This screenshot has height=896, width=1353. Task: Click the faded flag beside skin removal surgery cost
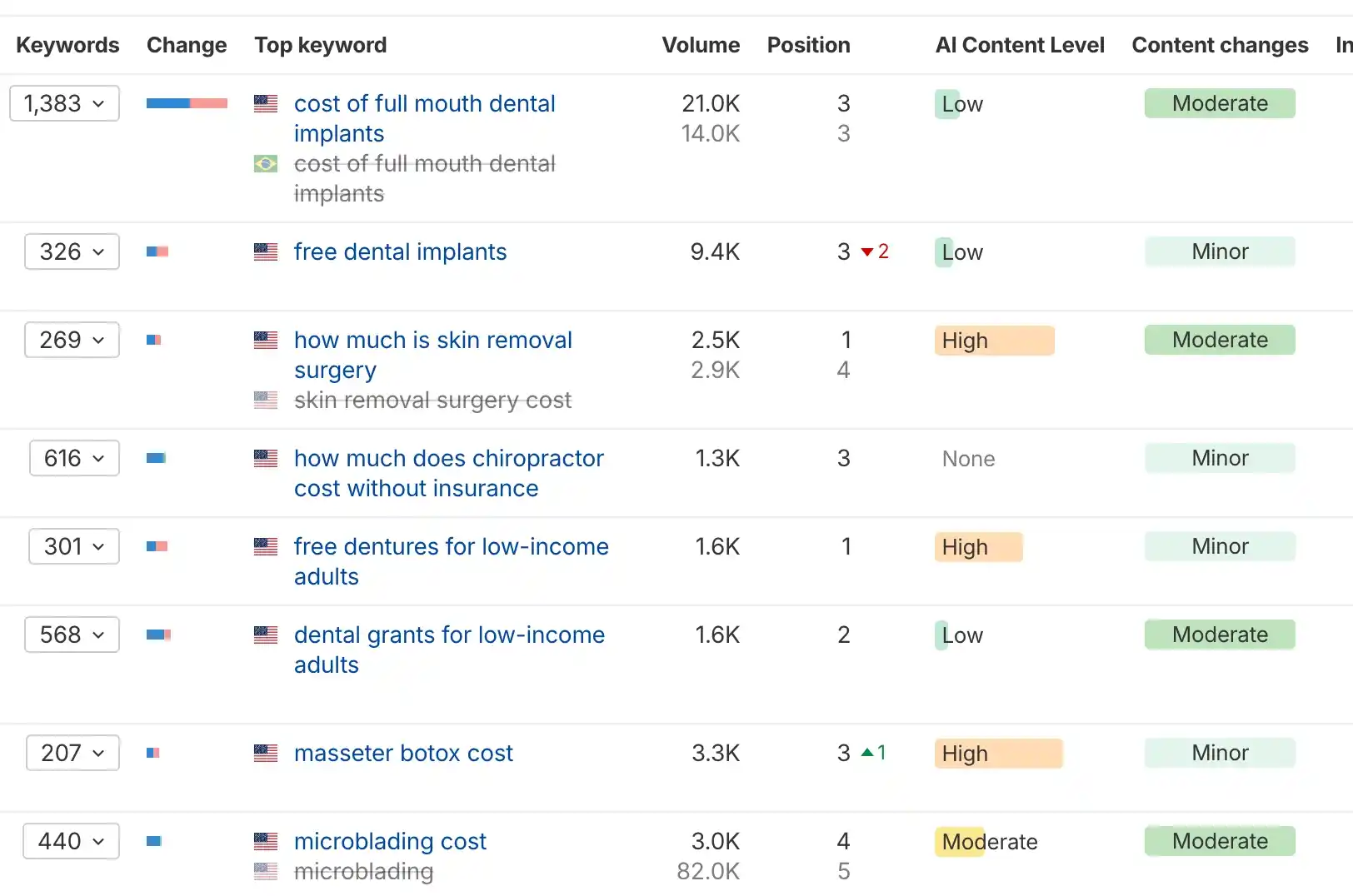(266, 400)
